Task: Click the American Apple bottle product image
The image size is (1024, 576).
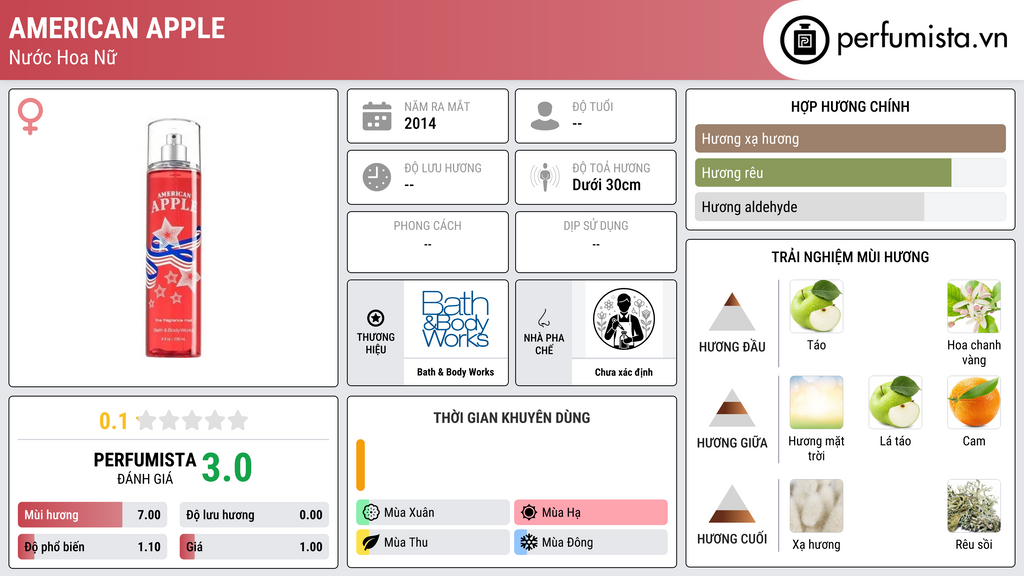Action: 173,238
